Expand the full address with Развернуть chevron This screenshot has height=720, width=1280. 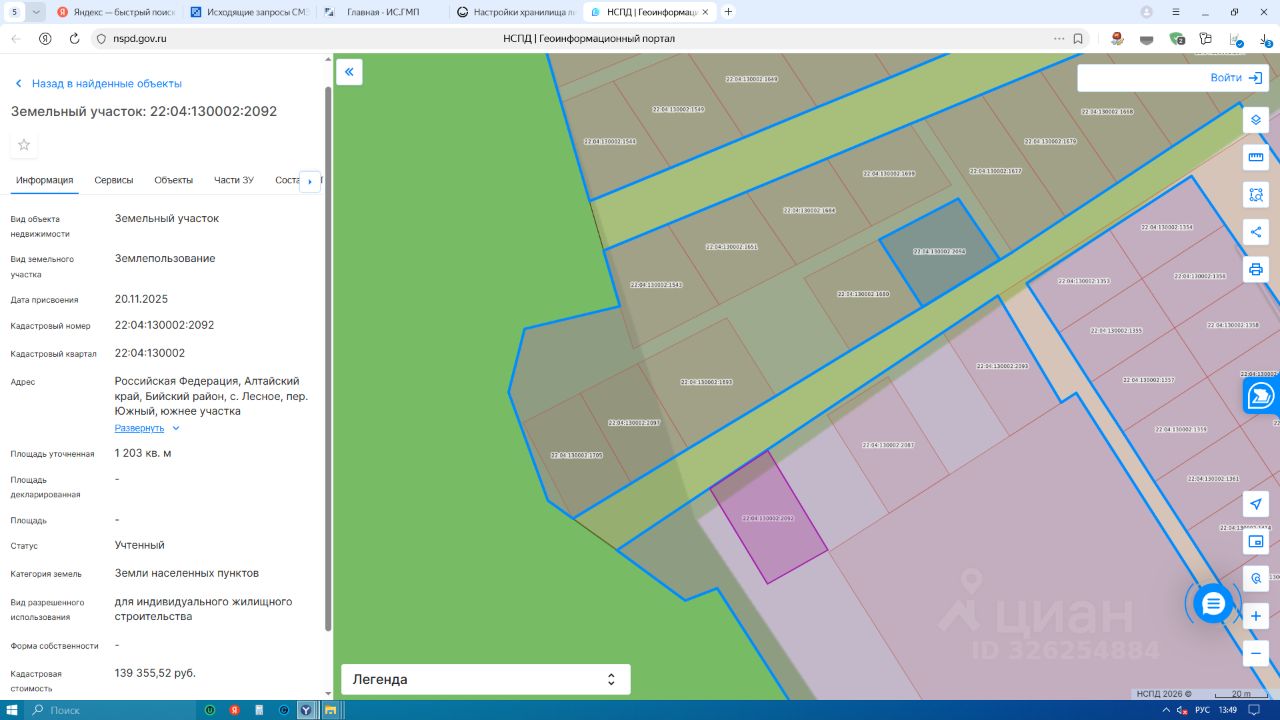[176, 428]
